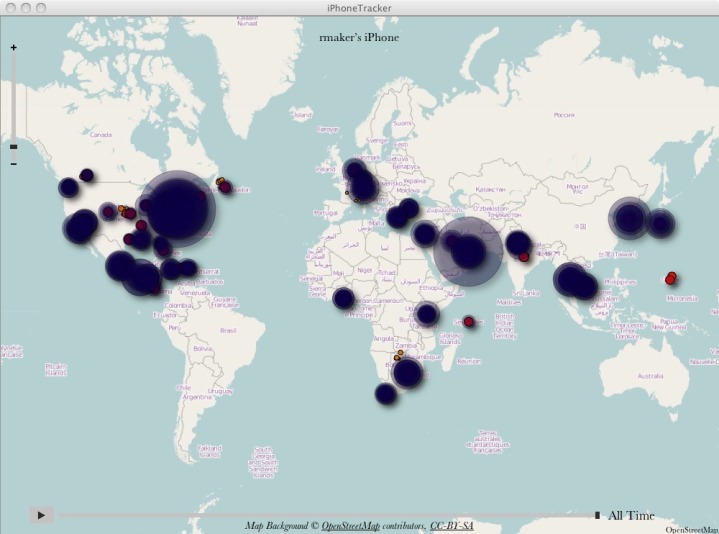Click the Angola map label
The width and height of the screenshot is (719, 534).
[x=383, y=339]
